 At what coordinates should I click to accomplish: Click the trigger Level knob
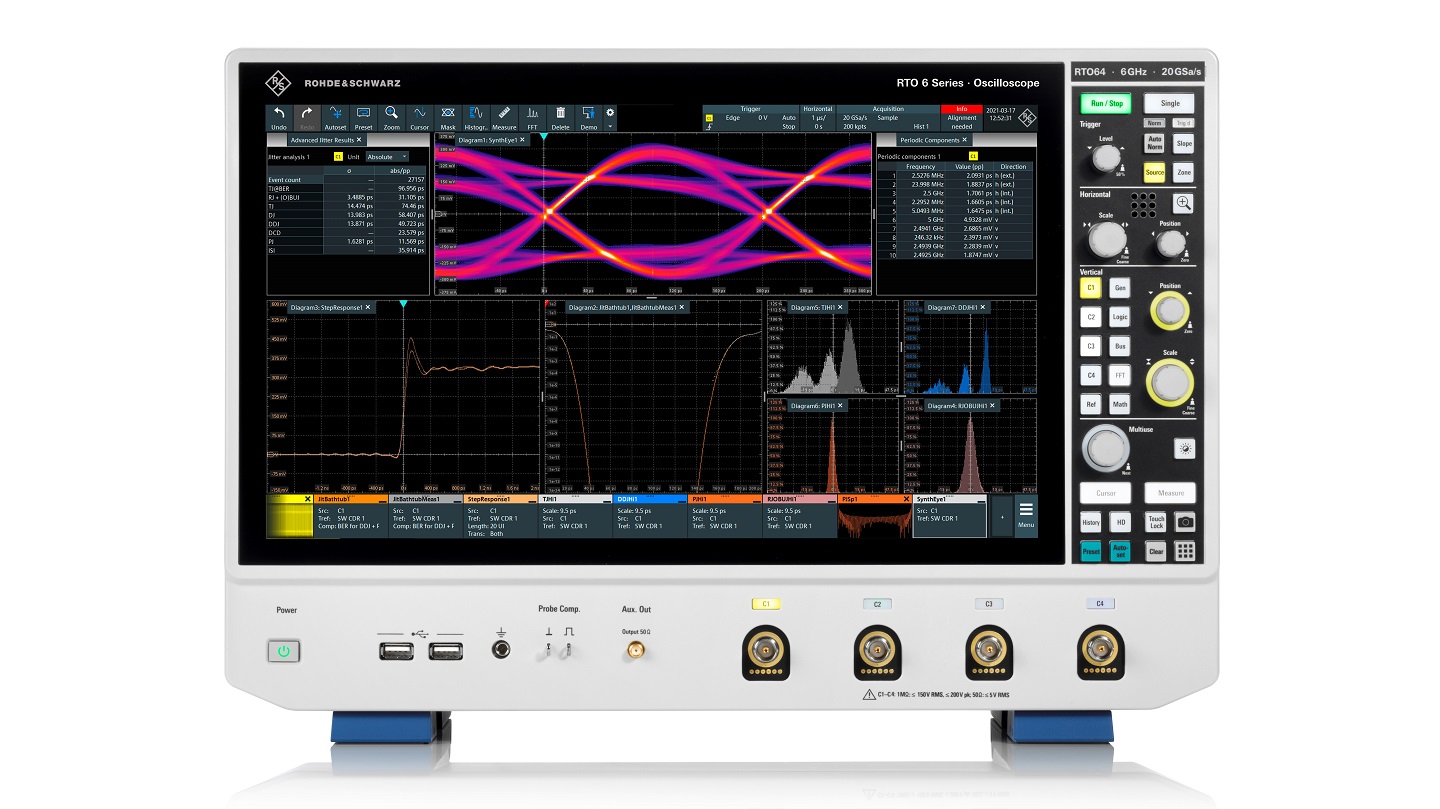tap(1104, 158)
